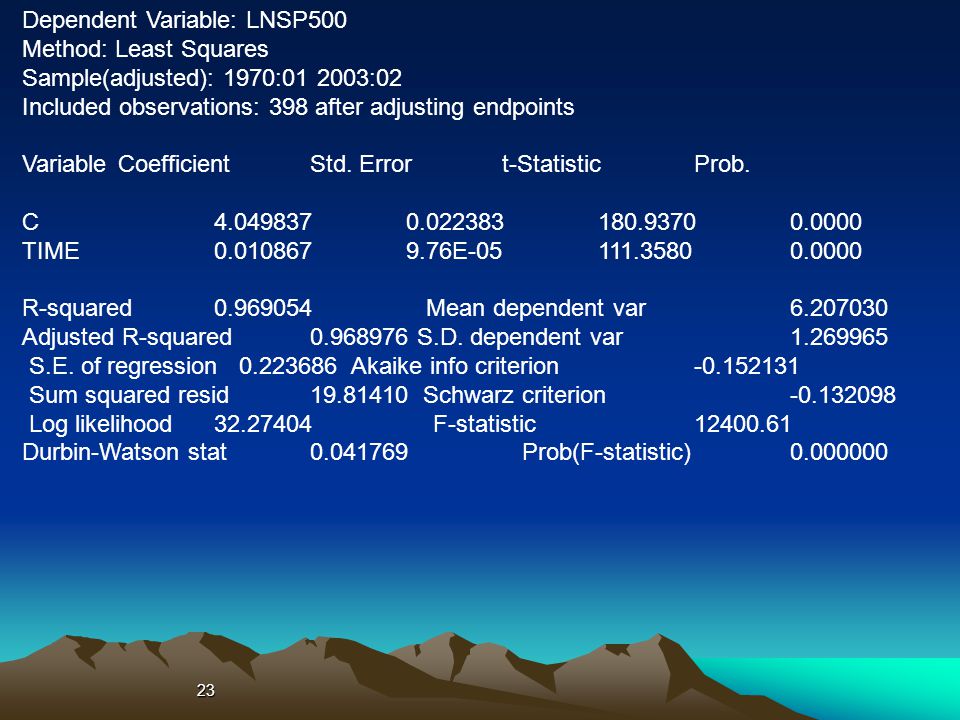Screen dimensions: 960x720
Task: Click the 'Durbin-Watson stat' label
Action: [124, 452]
